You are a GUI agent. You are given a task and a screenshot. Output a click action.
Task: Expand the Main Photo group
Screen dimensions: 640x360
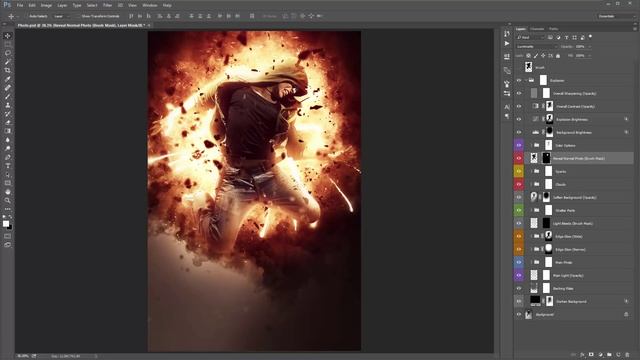point(531,262)
